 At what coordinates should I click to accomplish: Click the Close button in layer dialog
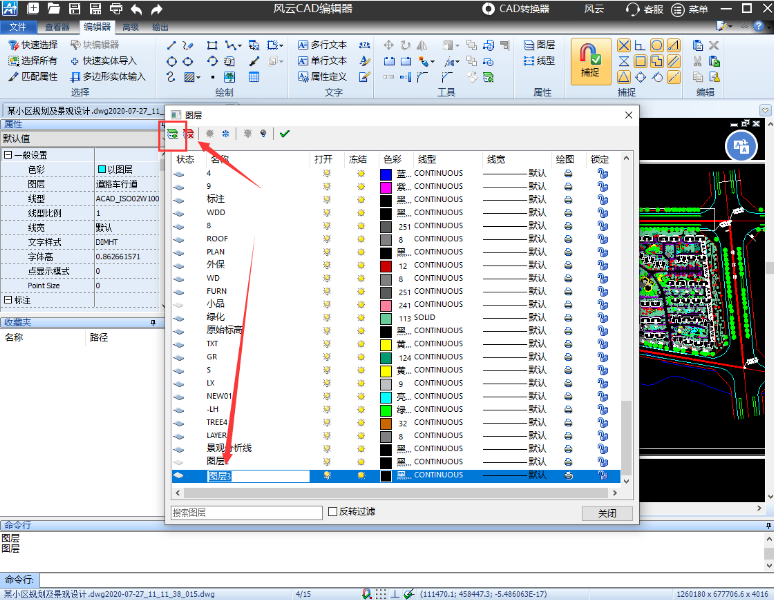pyautogui.click(x=607, y=513)
